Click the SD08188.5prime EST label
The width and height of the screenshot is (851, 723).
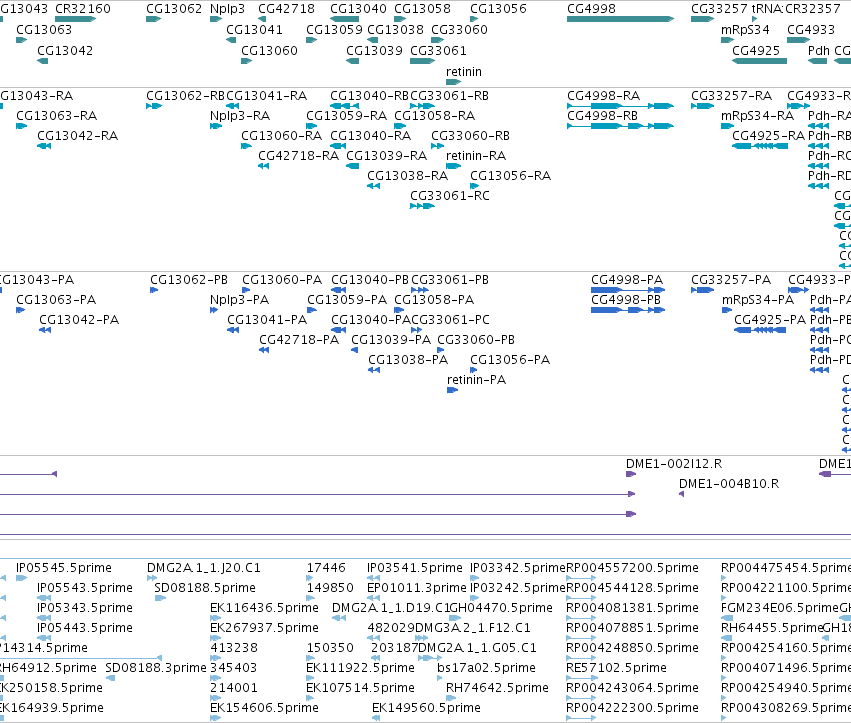(205, 588)
